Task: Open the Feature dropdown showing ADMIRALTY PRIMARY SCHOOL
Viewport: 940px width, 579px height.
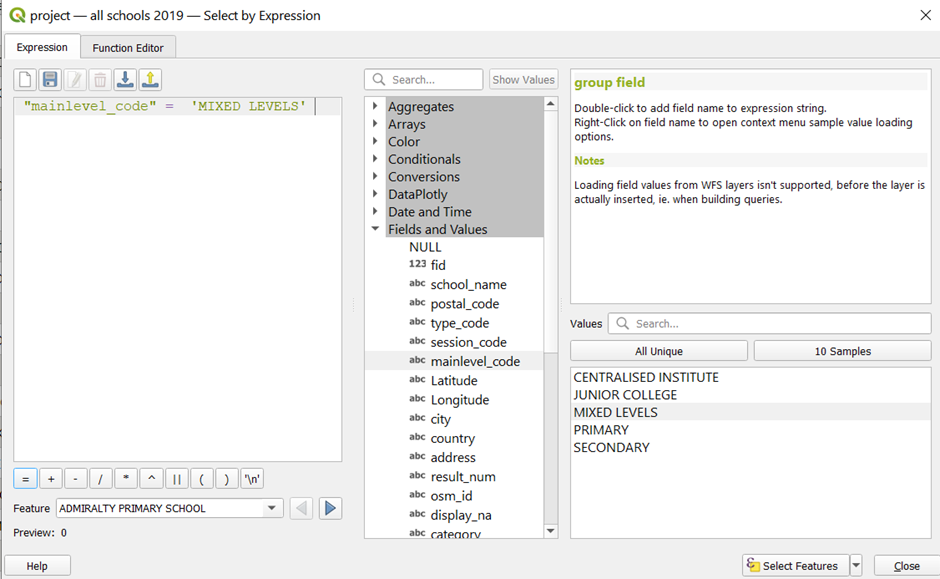Action: coord(272,508)
